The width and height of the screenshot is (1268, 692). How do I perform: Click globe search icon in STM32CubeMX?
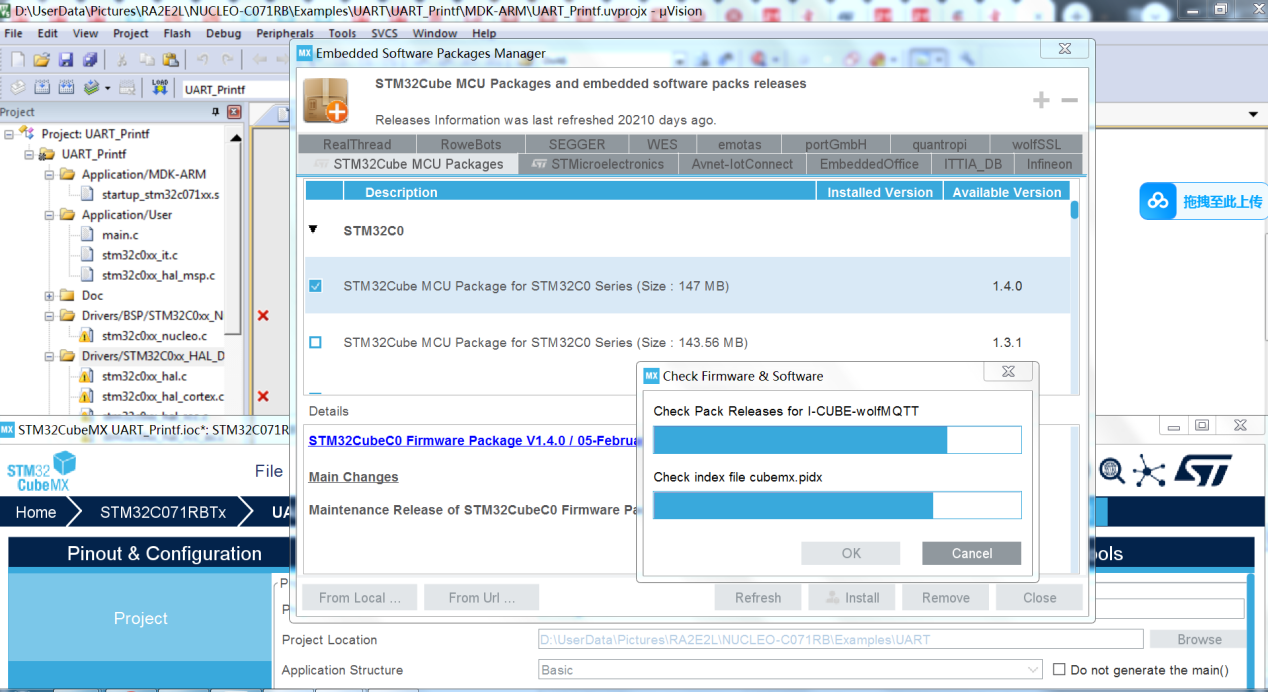coord(1112,470)
